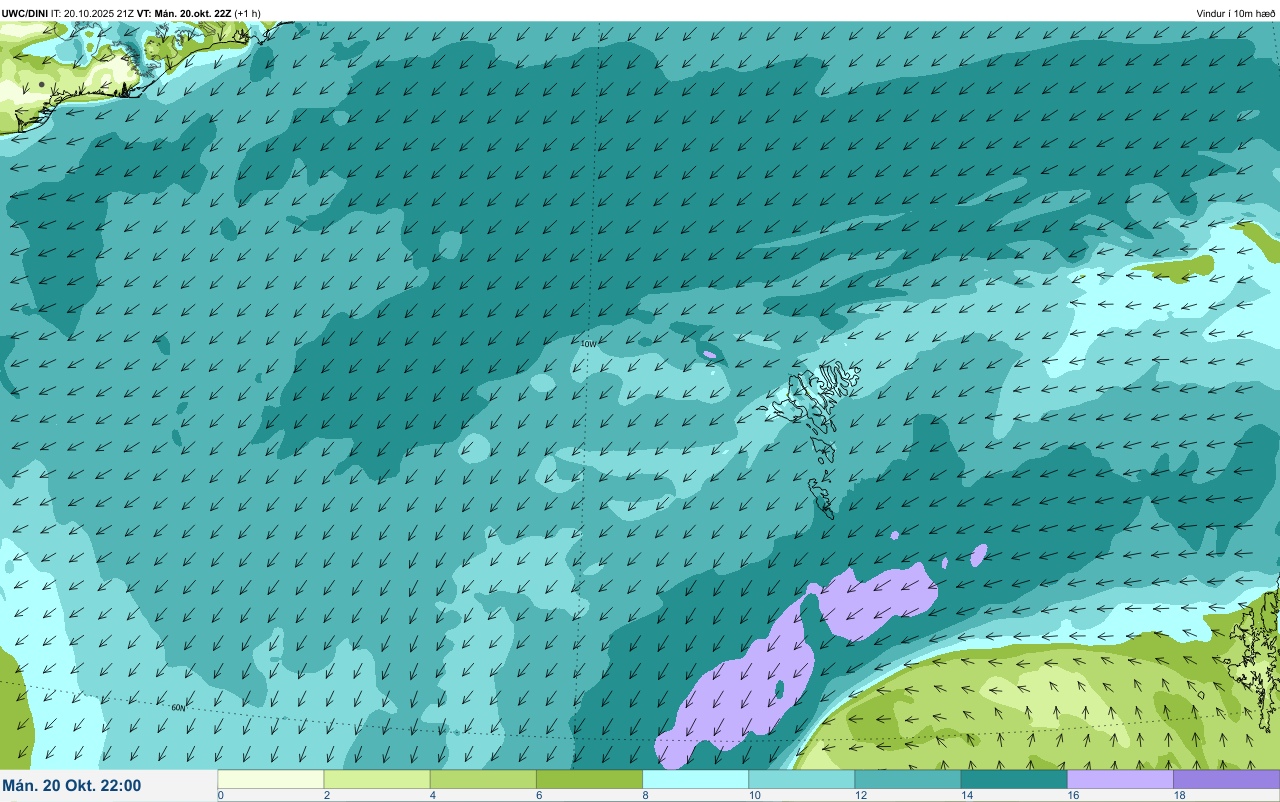Select the green 4–6 legend swatch
The height and width of the screenshot is (802, 1280).
(483, 779)
